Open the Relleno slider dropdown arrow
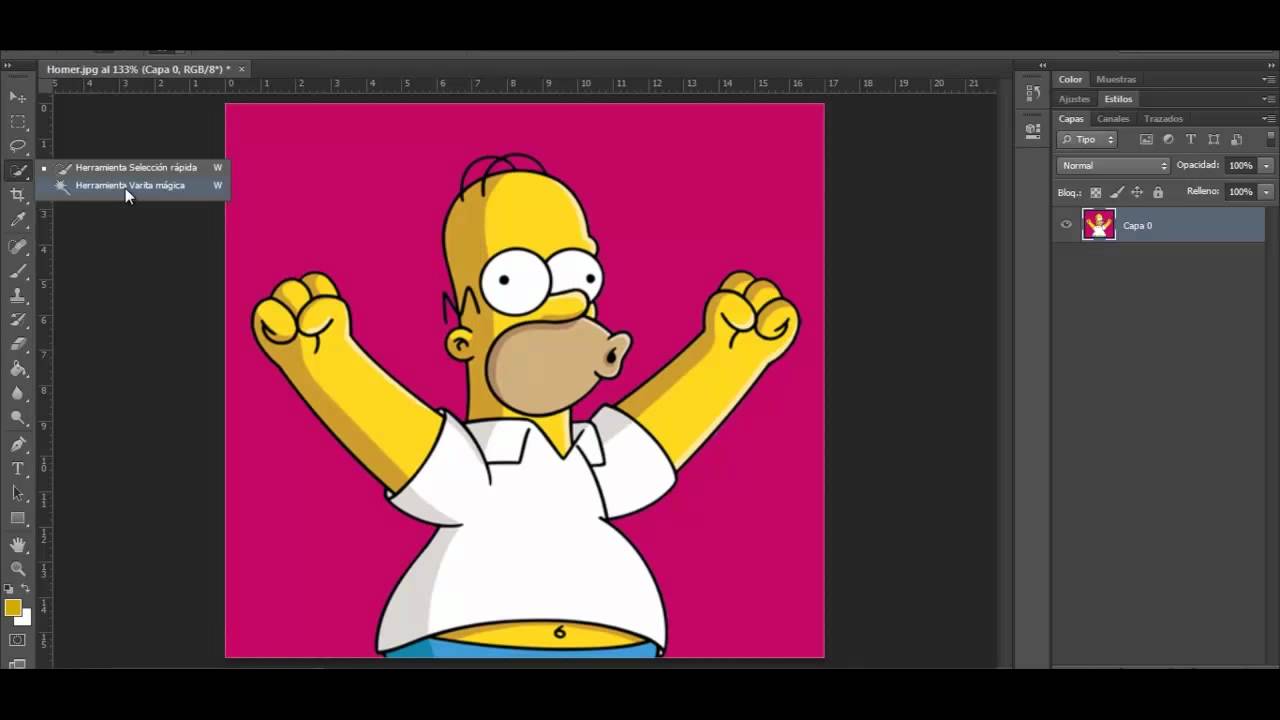 [1266, 191]
